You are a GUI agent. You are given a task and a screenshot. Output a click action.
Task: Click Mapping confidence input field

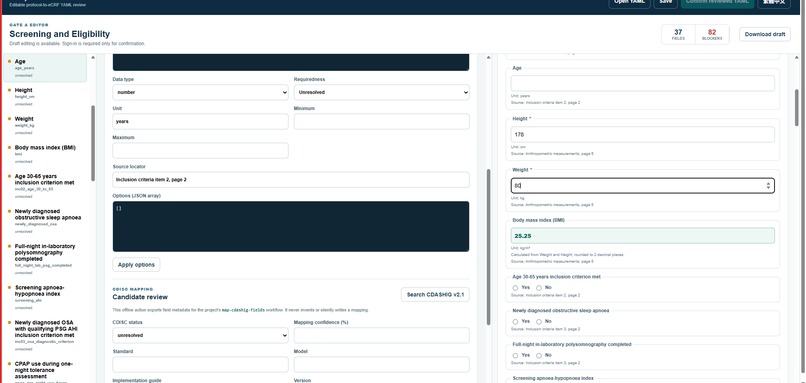[381, 335]
